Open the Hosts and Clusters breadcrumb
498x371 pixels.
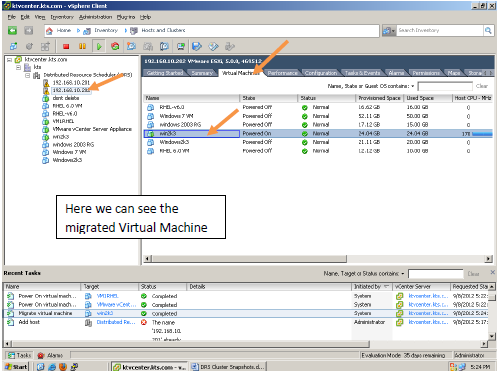[163, 30]
